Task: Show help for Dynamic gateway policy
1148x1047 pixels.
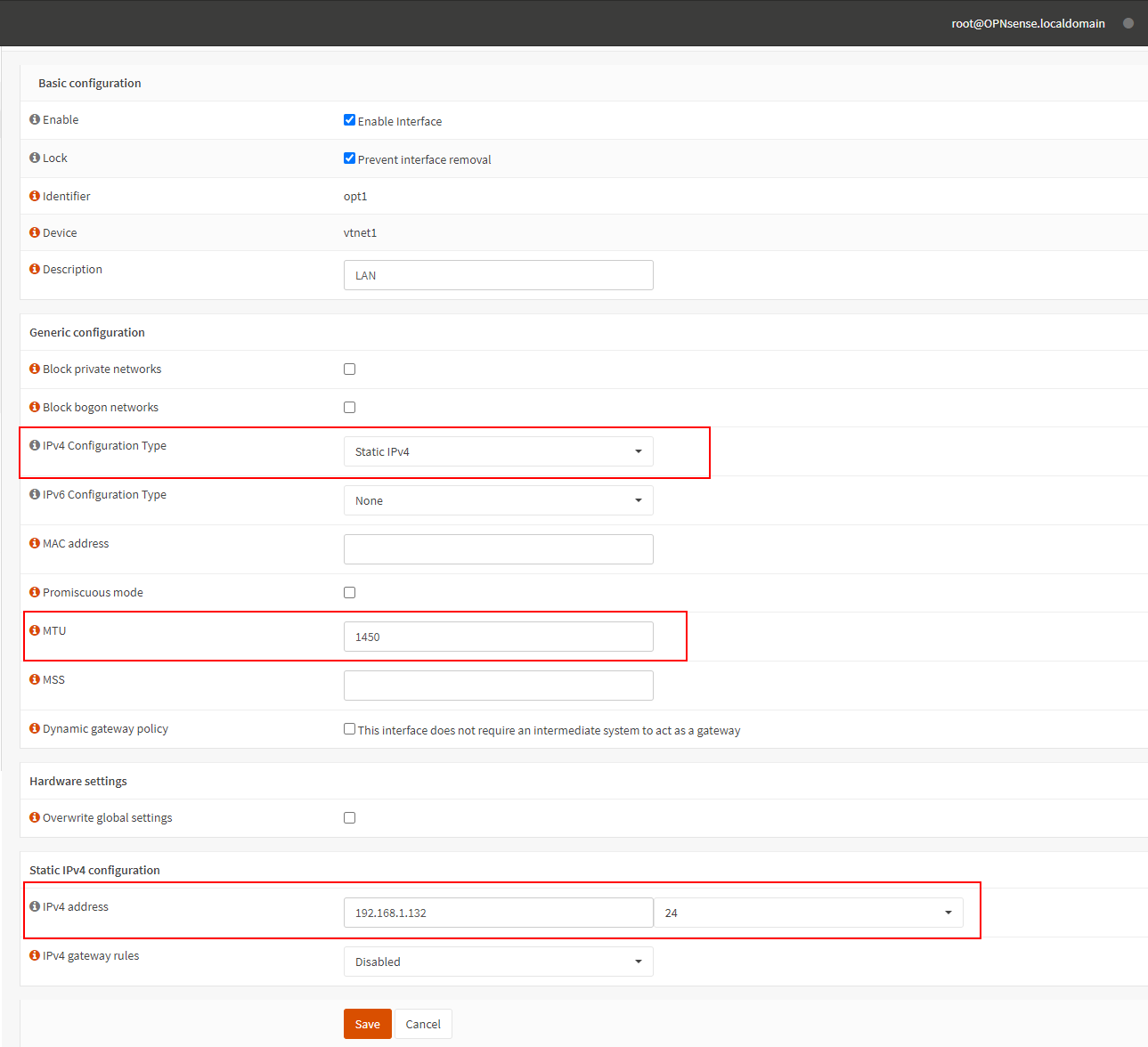Action: 35,728
